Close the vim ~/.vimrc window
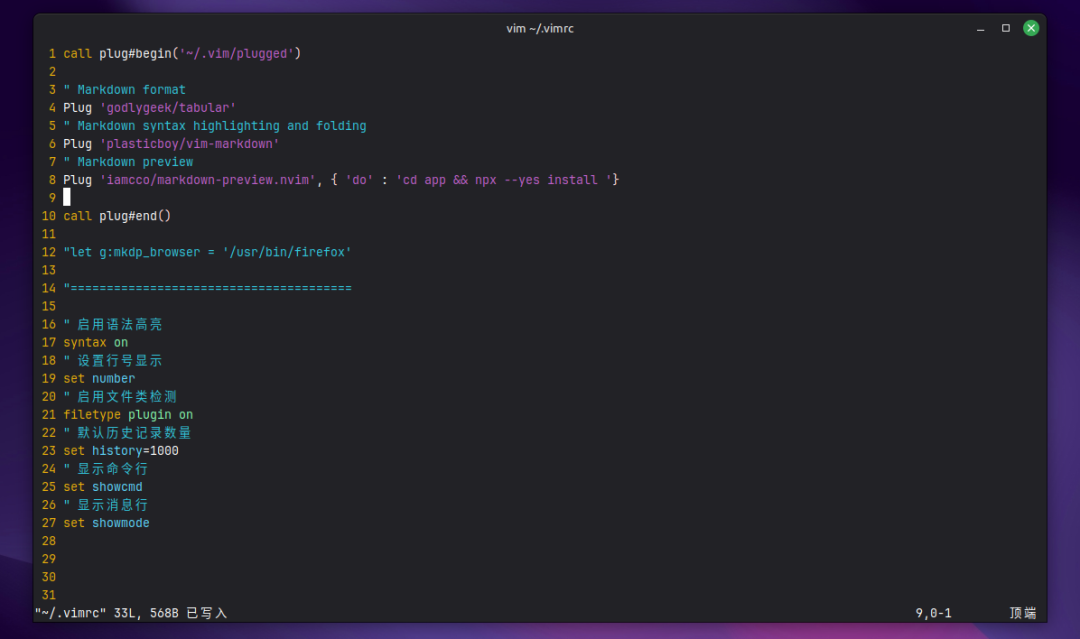The height and width of the screenshot is (639, 1080). [1031, 28]
